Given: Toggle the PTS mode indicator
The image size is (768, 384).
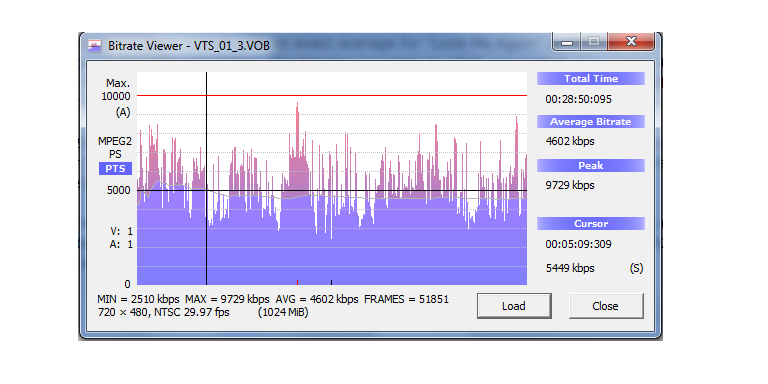Looking at the screenshot, I should pos(116,169).
